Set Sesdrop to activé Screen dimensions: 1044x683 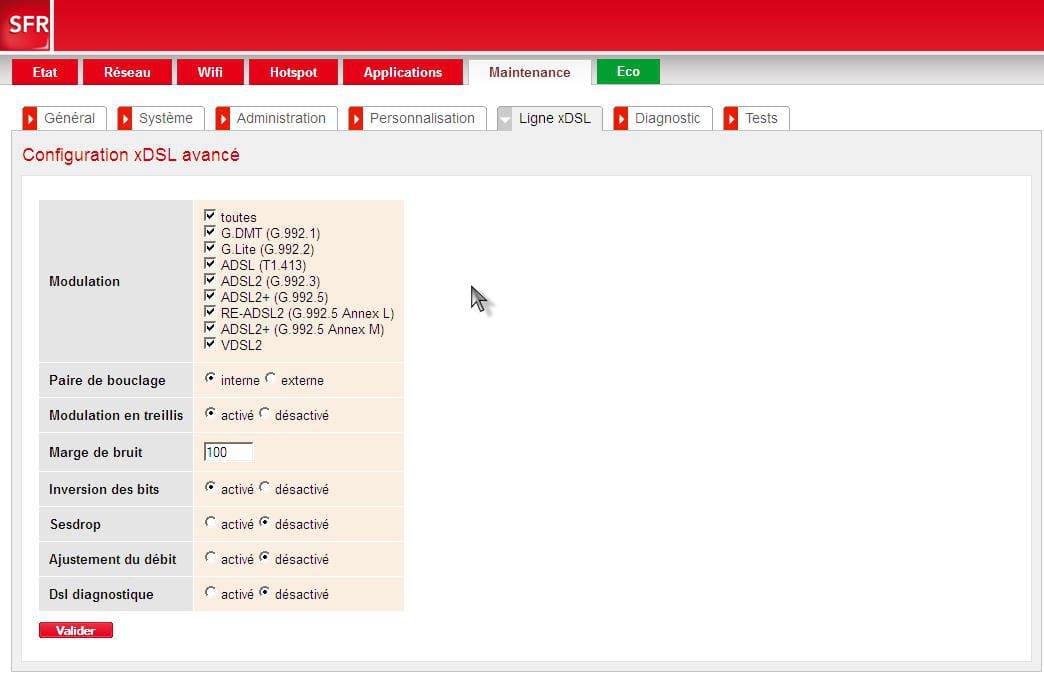(210, 522)
